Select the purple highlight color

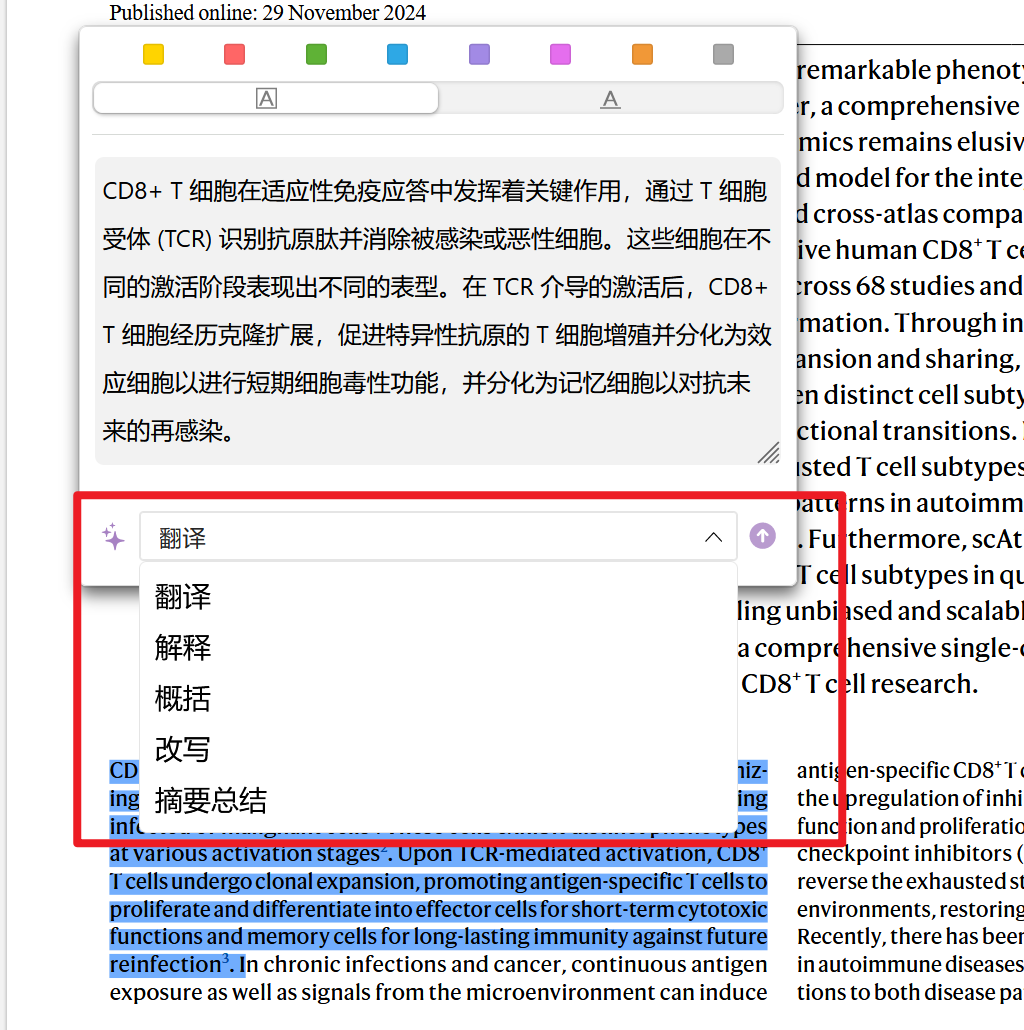pyautogui.click(x=479, y=55)
